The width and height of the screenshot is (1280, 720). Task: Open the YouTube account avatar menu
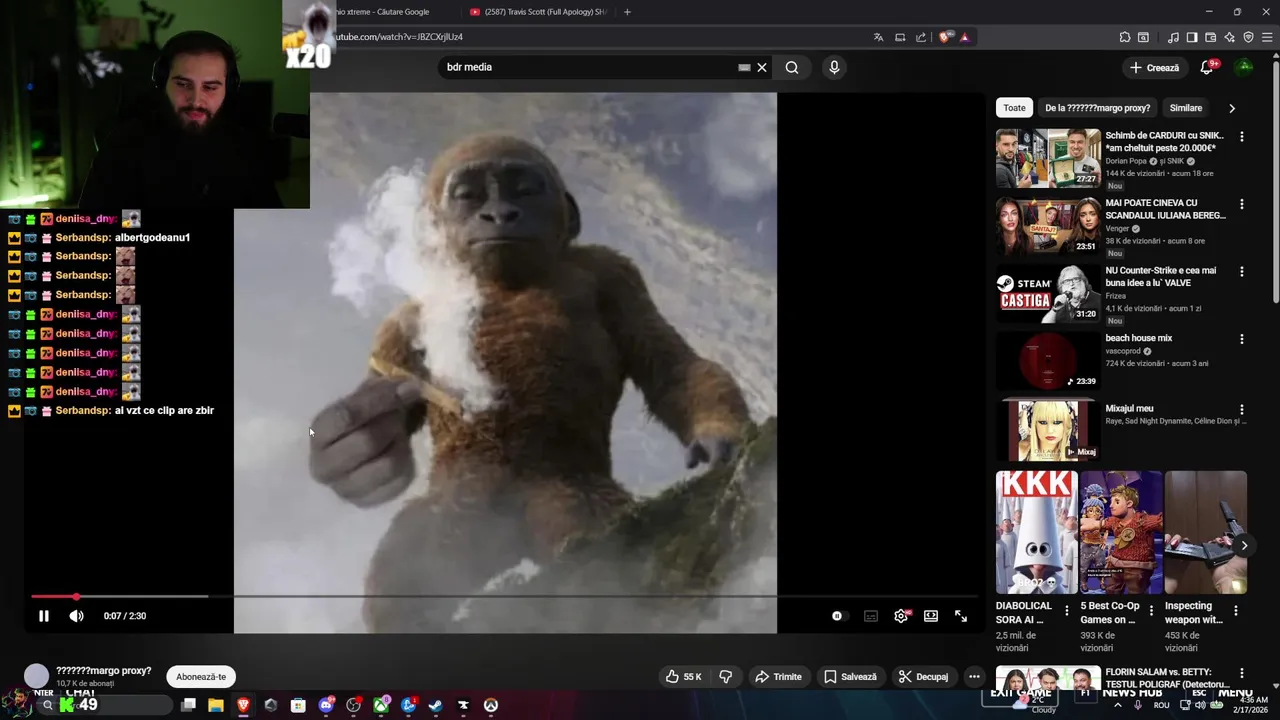click(x=1244, y=67)
